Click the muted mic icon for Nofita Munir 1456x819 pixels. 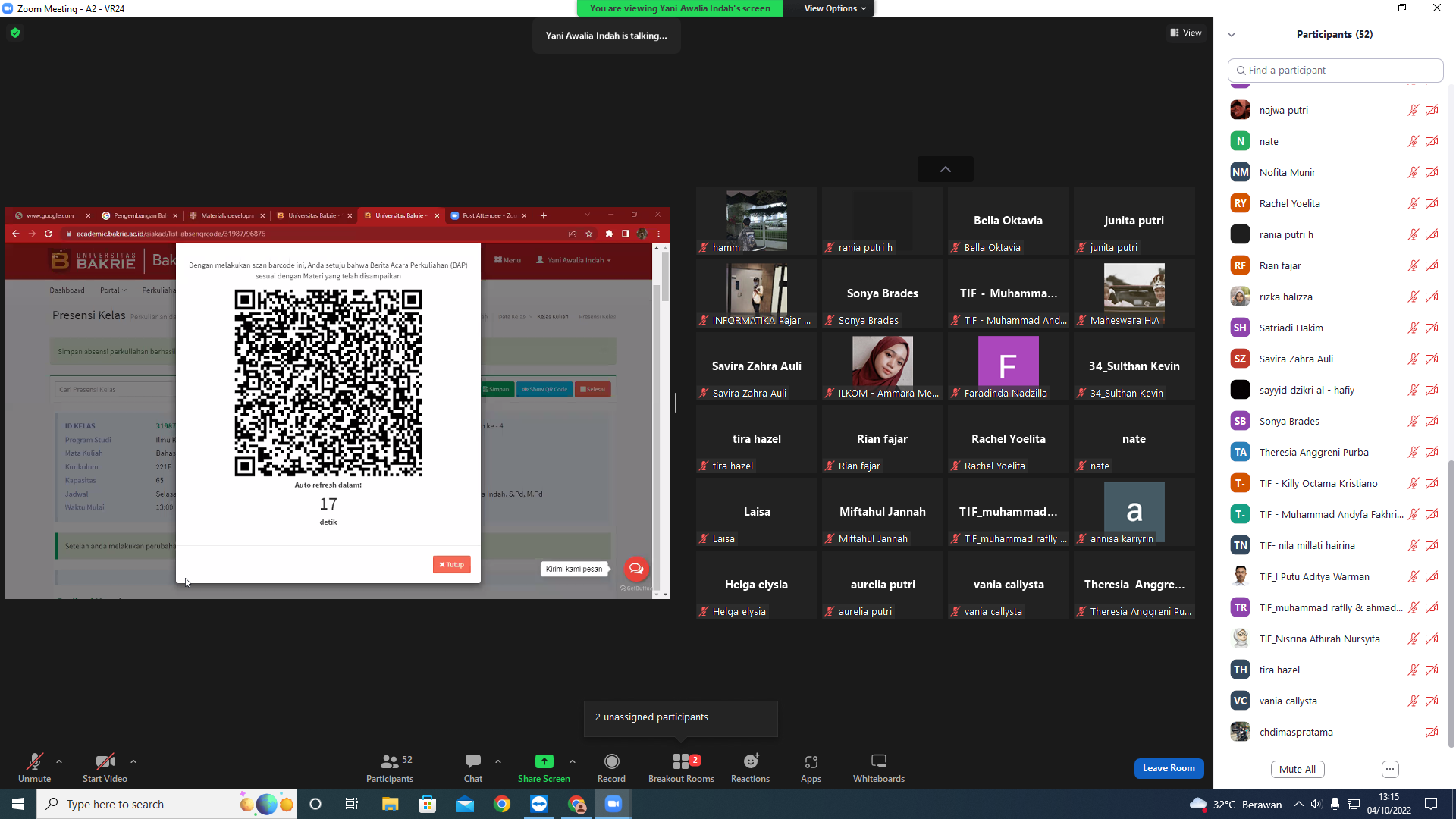pos(1413,172)
